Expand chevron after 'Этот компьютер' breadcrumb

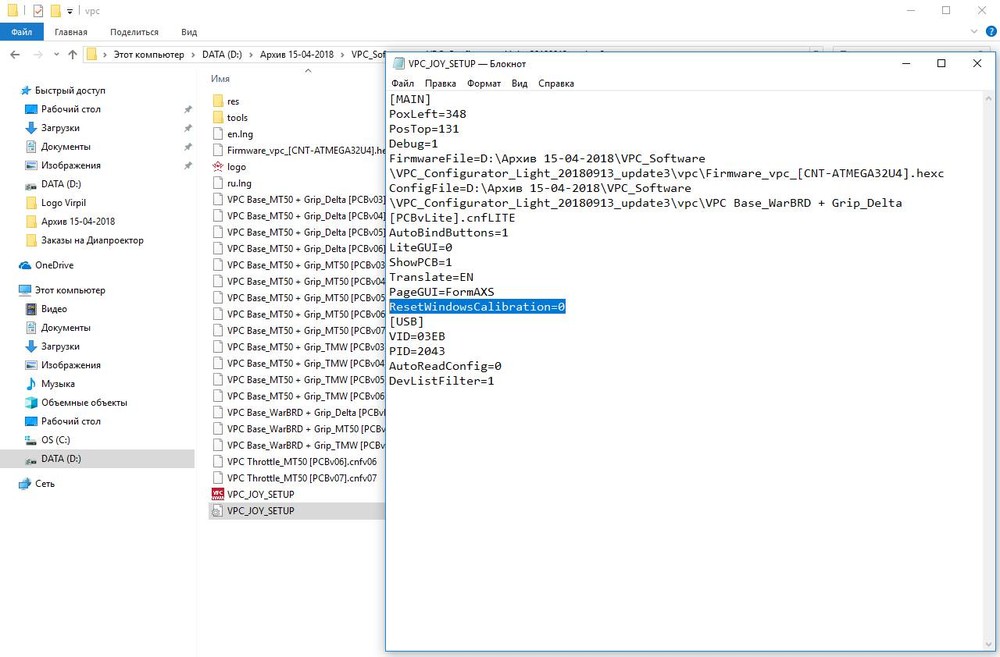click(193, 55)
